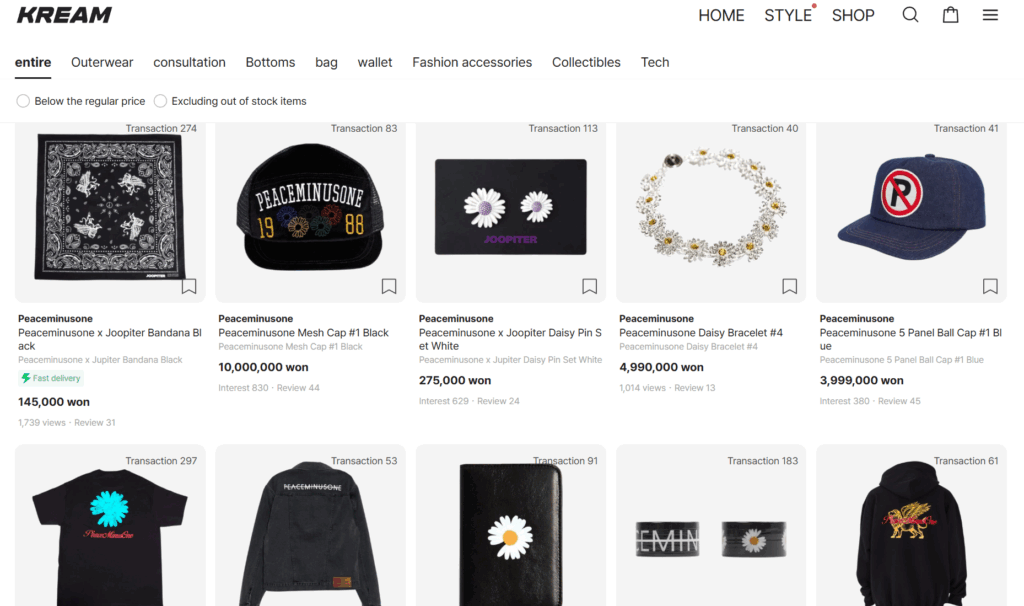Enable 'Excluding out of stock items' filter
Image resolution: width=1024 pixels, height=606 pixels.
pyautogui.click(x=160, y=101)
